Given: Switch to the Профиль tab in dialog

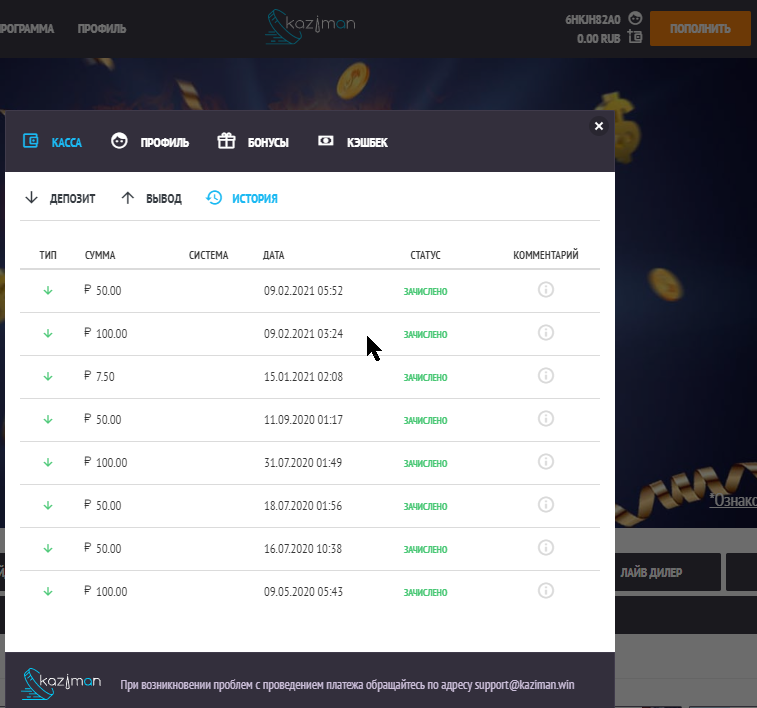Looking at the screenshot, I should (x=150, y=142).
